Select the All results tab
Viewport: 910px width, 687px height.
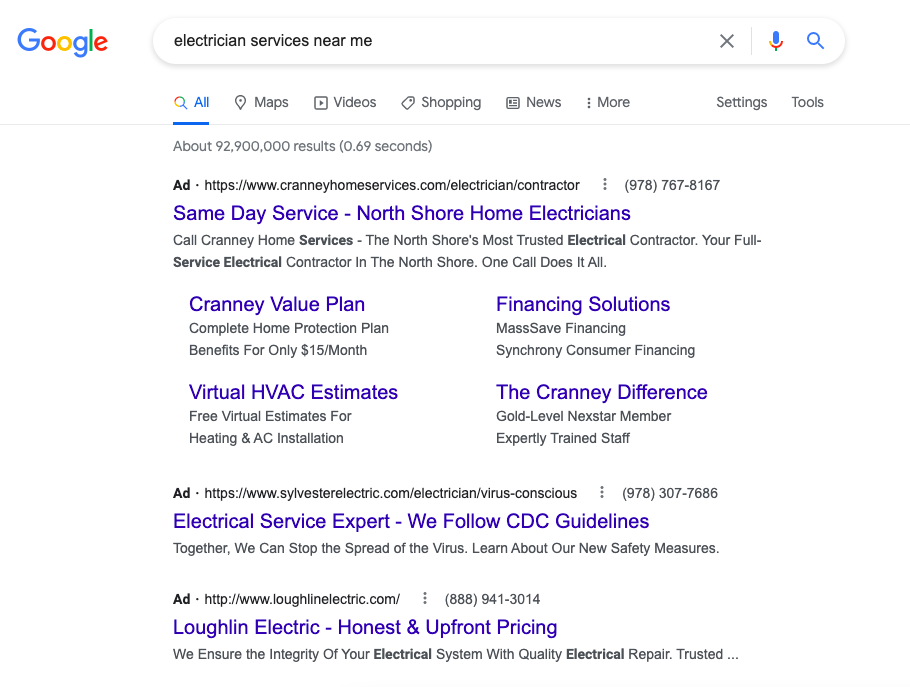(191, 103)
